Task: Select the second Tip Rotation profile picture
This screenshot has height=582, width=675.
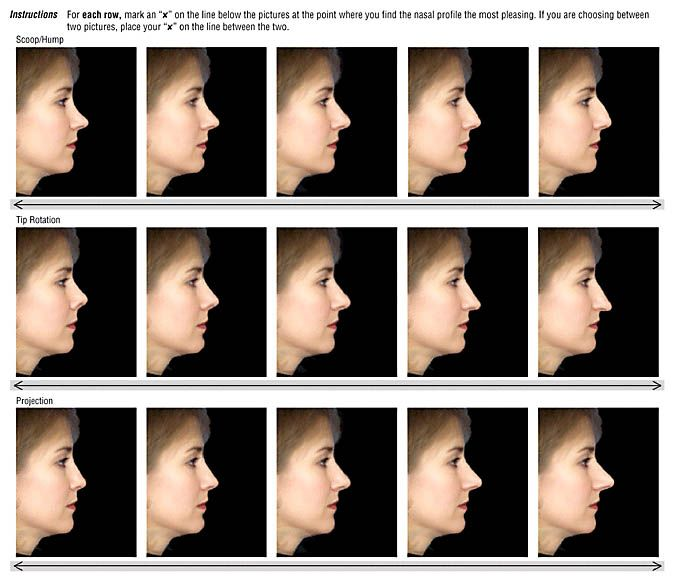Action: (x=206, y=302)
